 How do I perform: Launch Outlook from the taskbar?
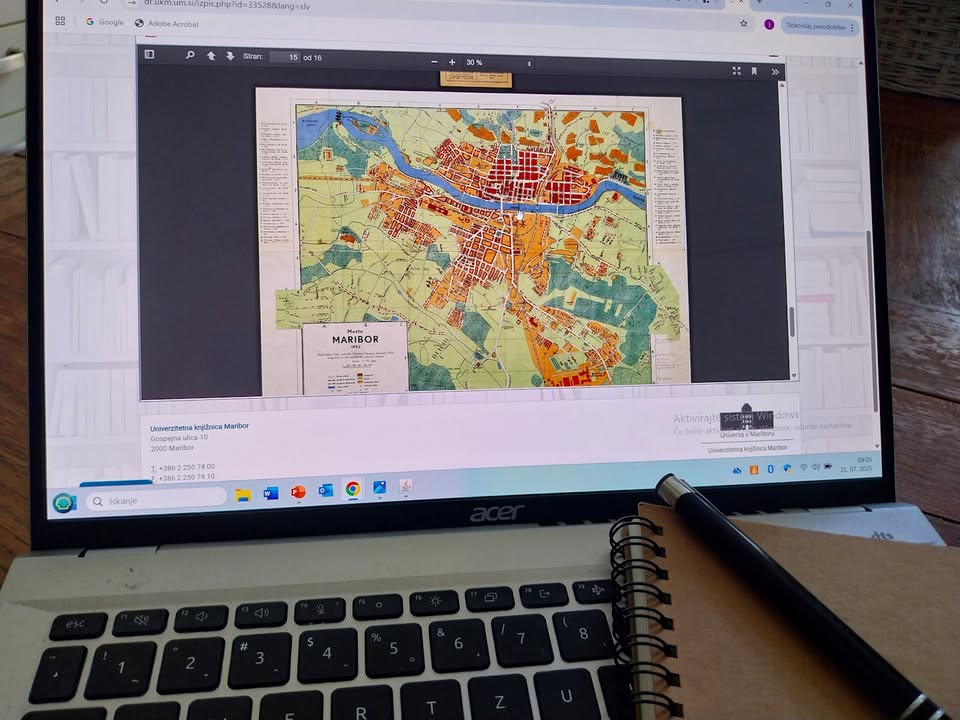pos(324,489)
